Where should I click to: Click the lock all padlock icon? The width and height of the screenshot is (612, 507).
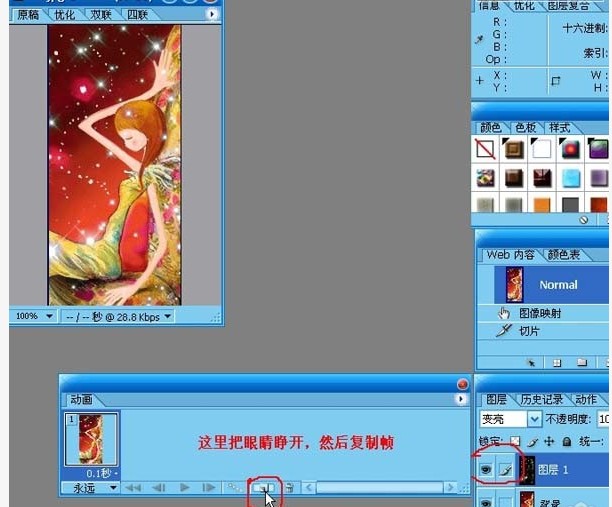pos(567,441)
